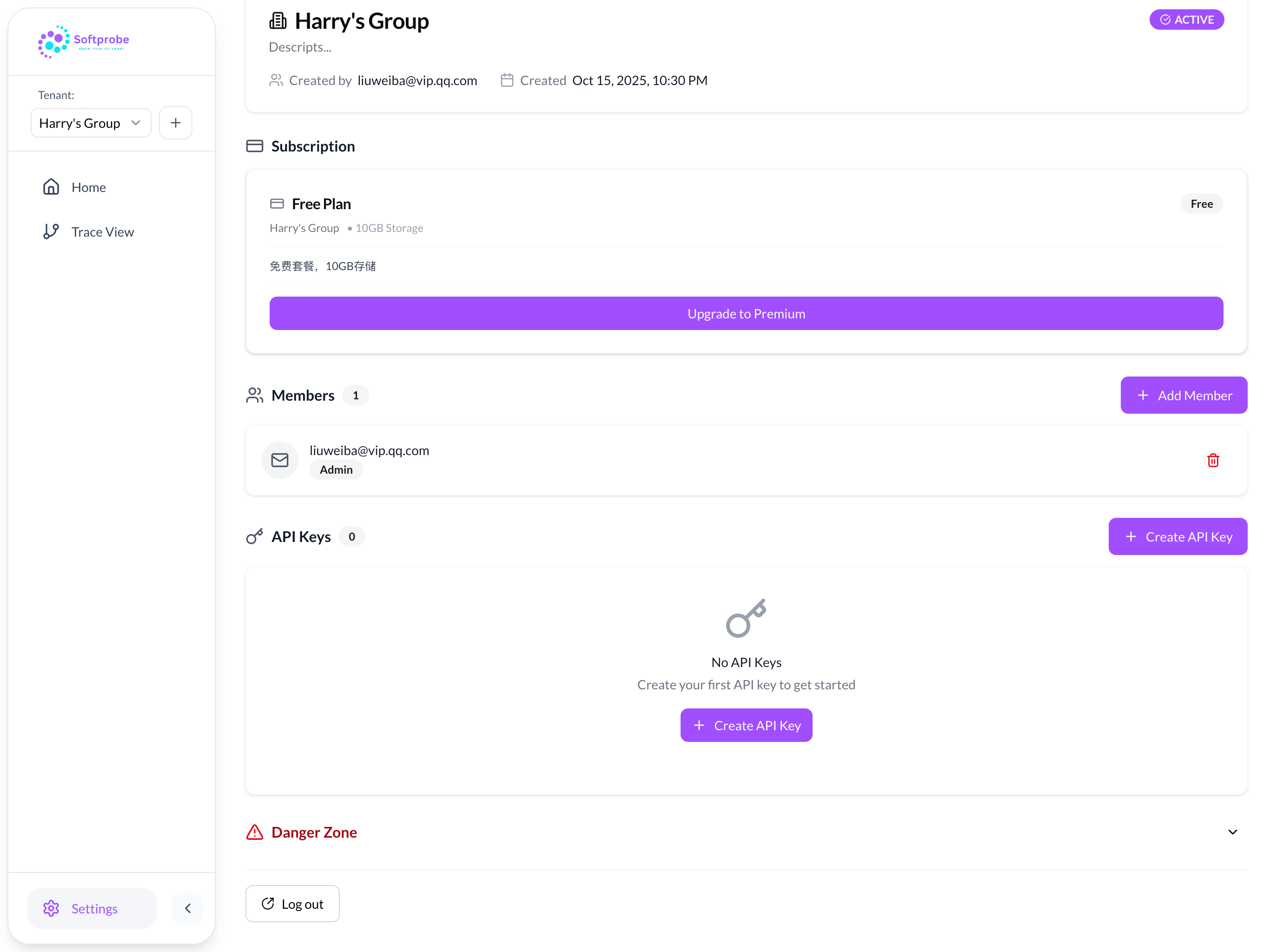1270x952 pixels.
Task: Click the API Keys count badge showing 0
Action: 351,536
